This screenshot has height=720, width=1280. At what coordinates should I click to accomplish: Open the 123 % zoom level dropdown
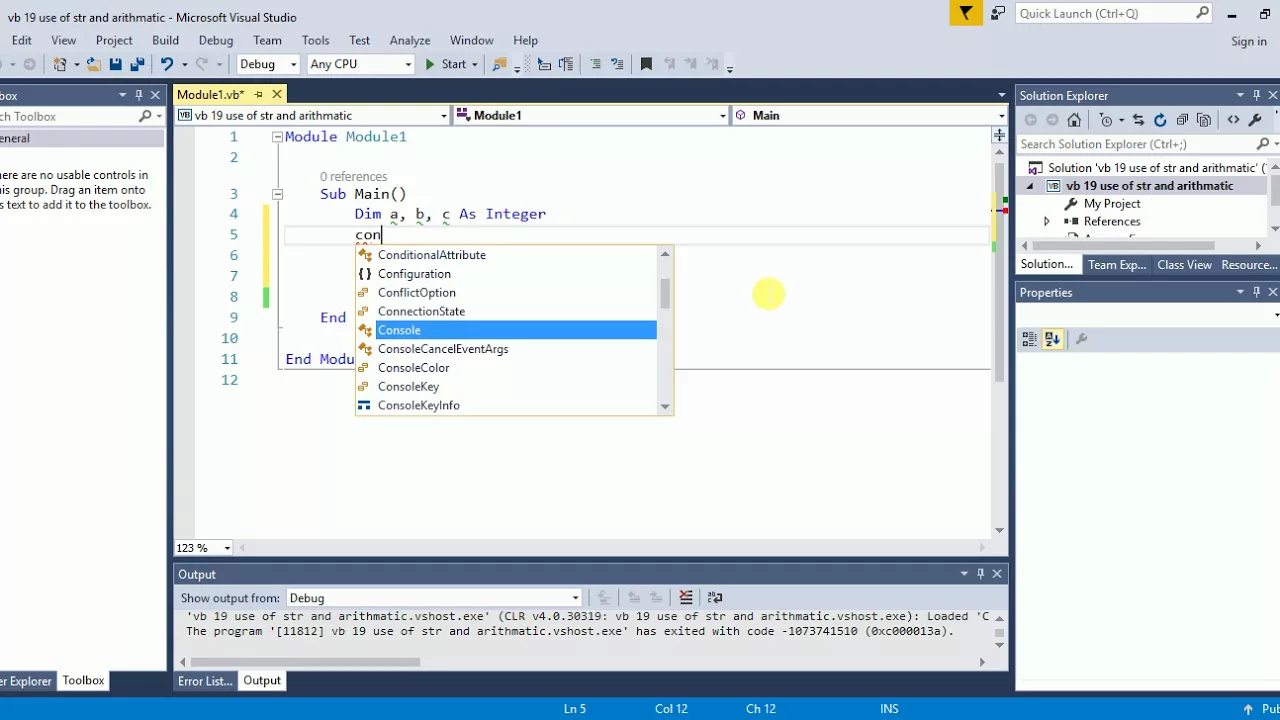click(x=204, y=548)
